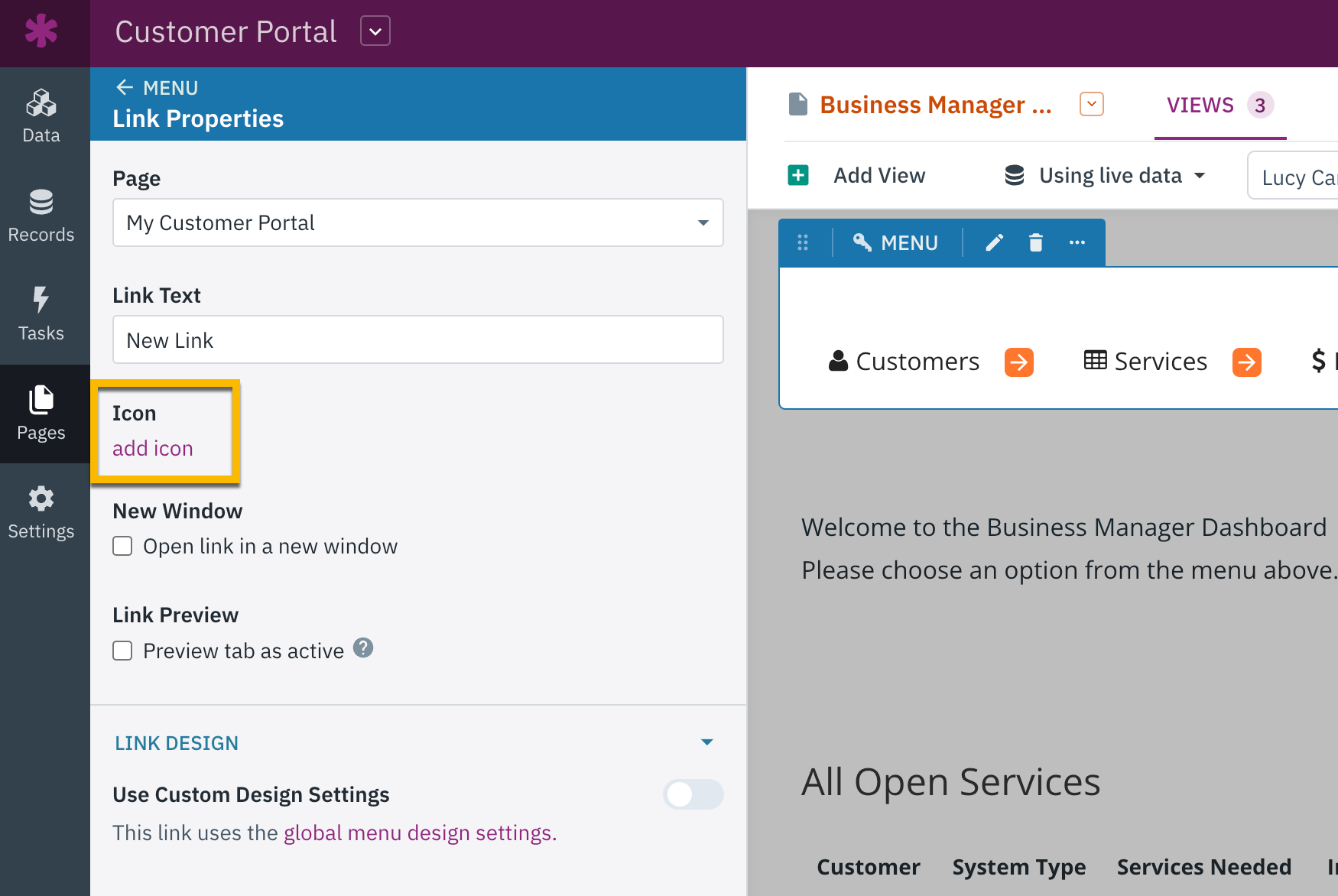The image size is (1338, 896).
Task: Open the three-dots more options on menu view
Action: 1077,243
